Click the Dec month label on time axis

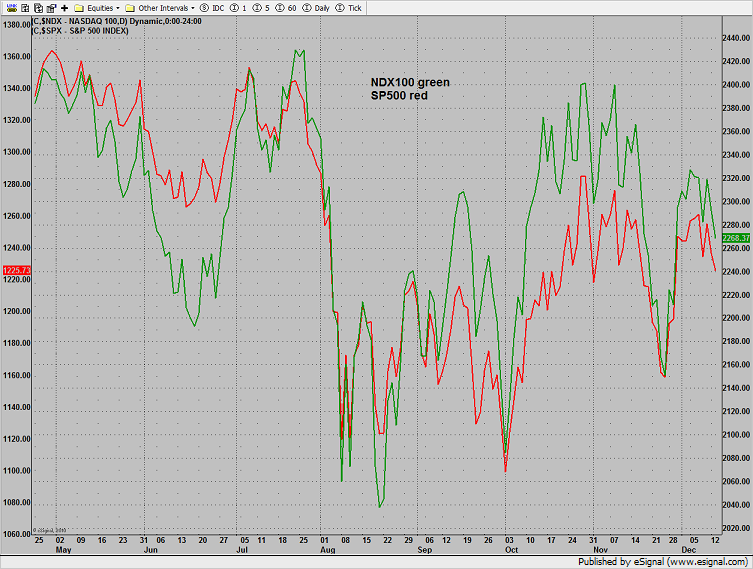point(689,550)
